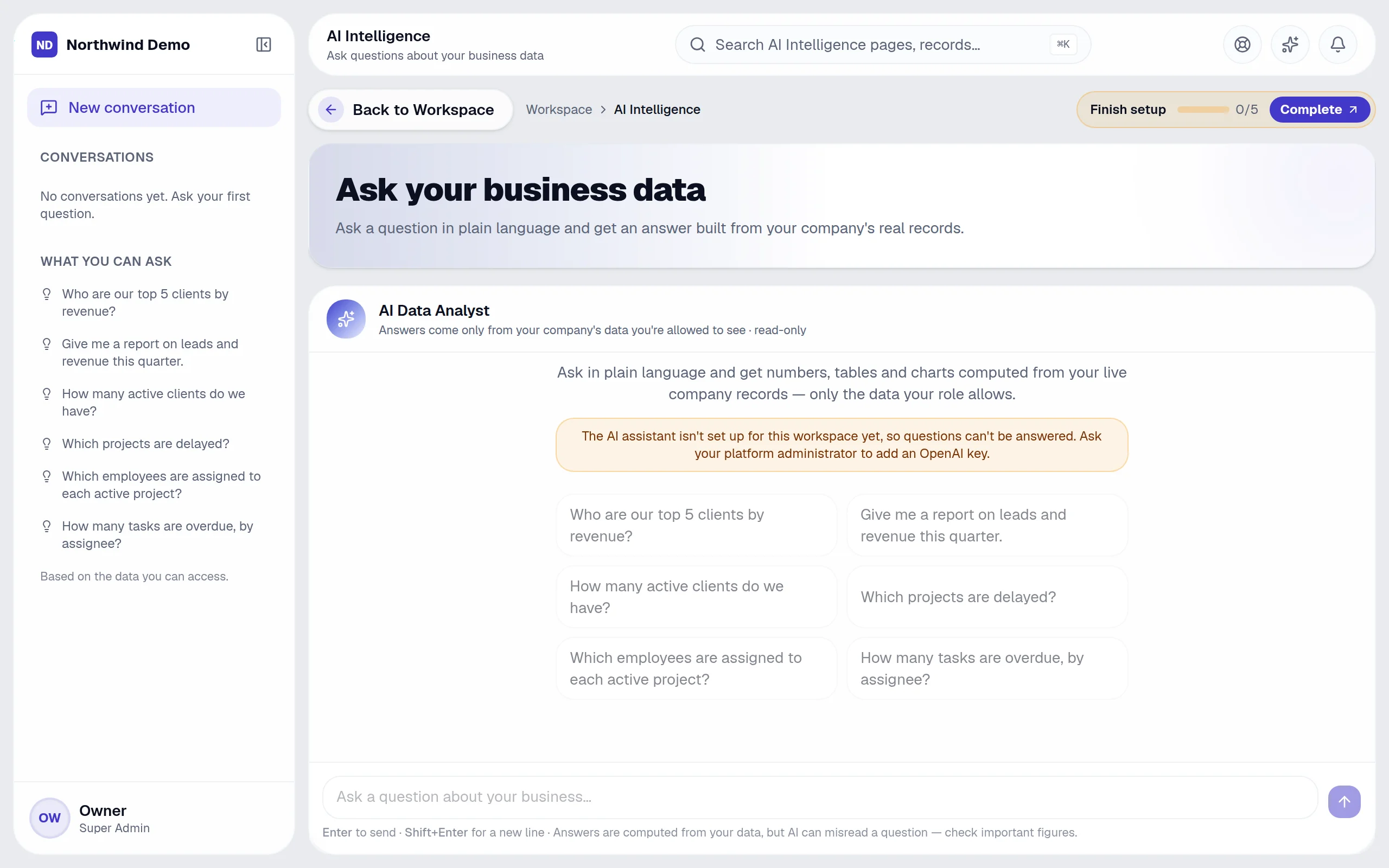The image size is (1389, 868).
Task: Open the Workspace breadcrumb link
Action: (x=558, y=109)
